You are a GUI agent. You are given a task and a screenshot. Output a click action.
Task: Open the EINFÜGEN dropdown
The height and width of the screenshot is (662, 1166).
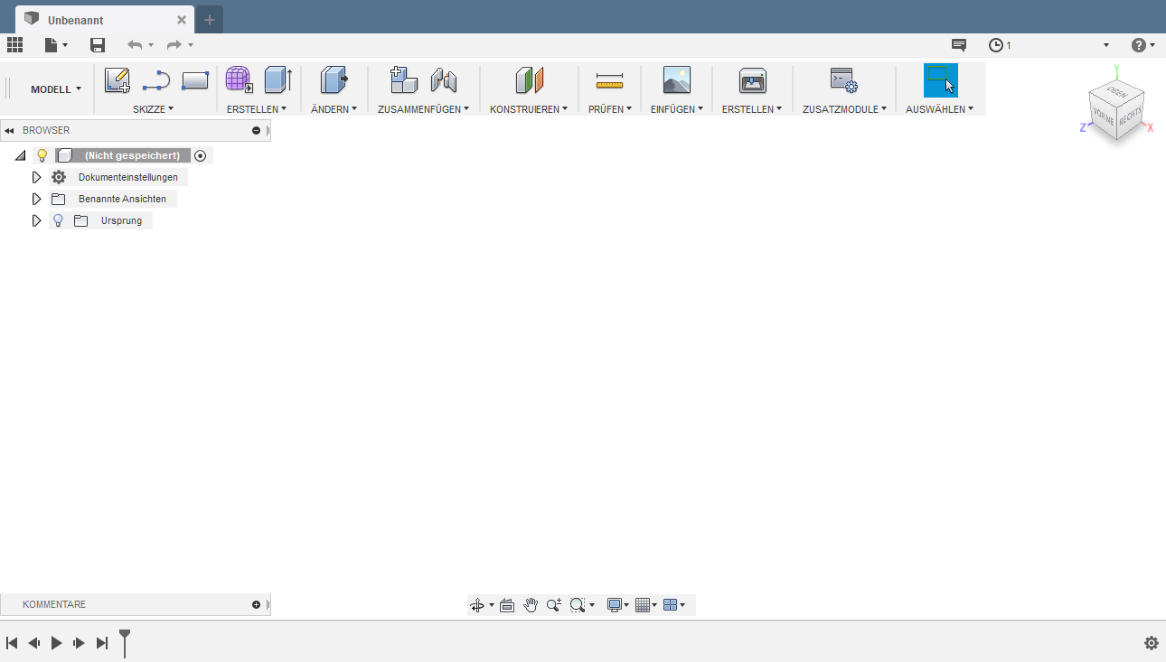[676, 109]
